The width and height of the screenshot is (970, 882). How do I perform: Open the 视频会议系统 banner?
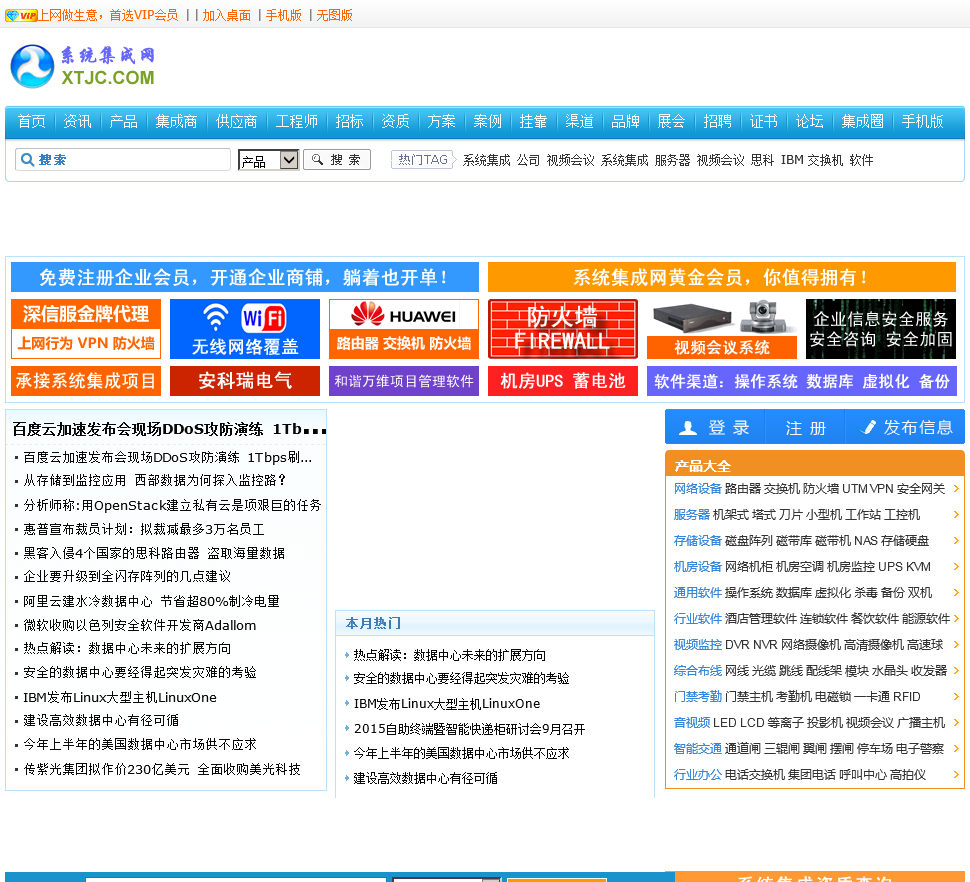(x=722, y=329)
